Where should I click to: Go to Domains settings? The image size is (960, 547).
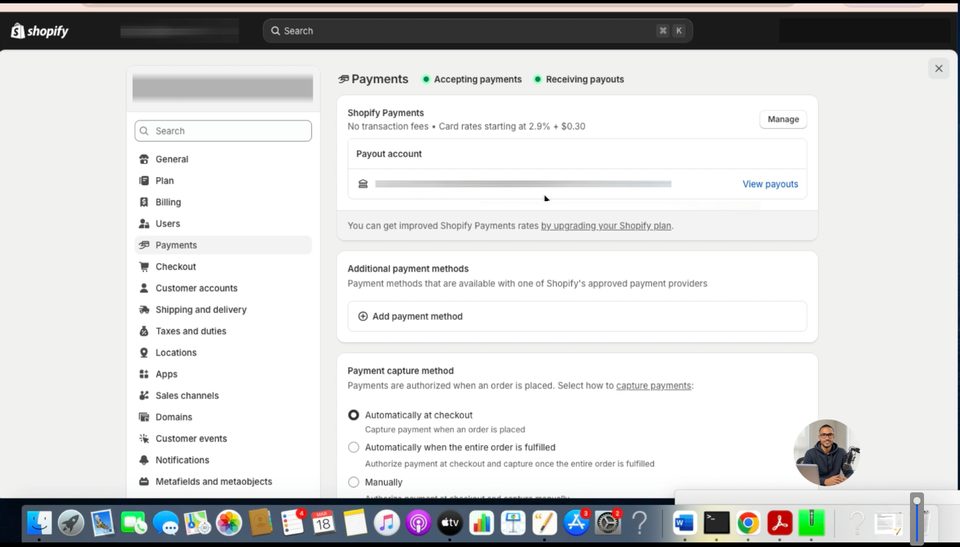pyautogui.click(x=173, y=417)
